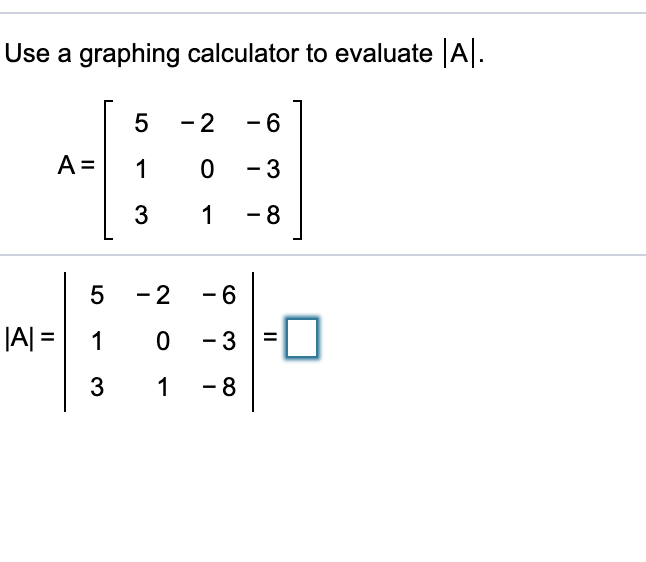
Task: Select the 0 in bracketed matrix A
Action: [x=207, y=169]
